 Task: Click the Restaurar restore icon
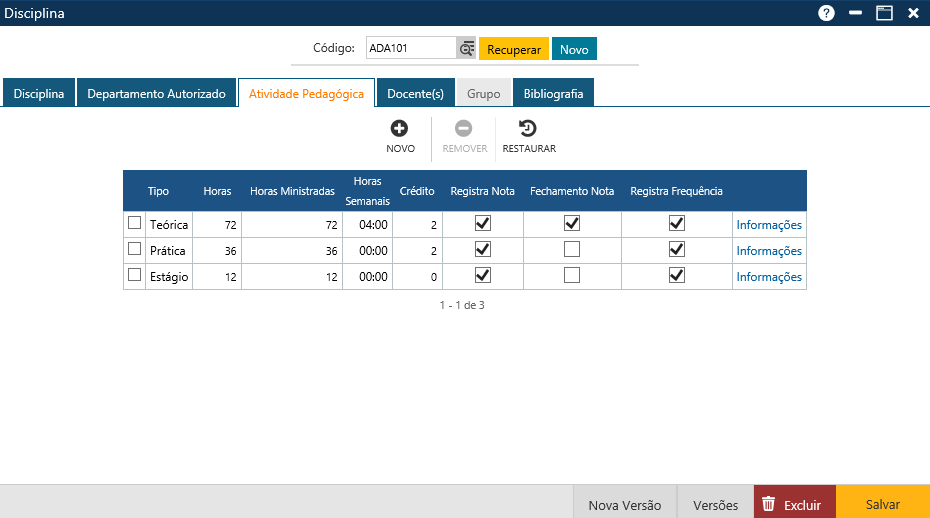pyautogui.click(x=528, y=128)
